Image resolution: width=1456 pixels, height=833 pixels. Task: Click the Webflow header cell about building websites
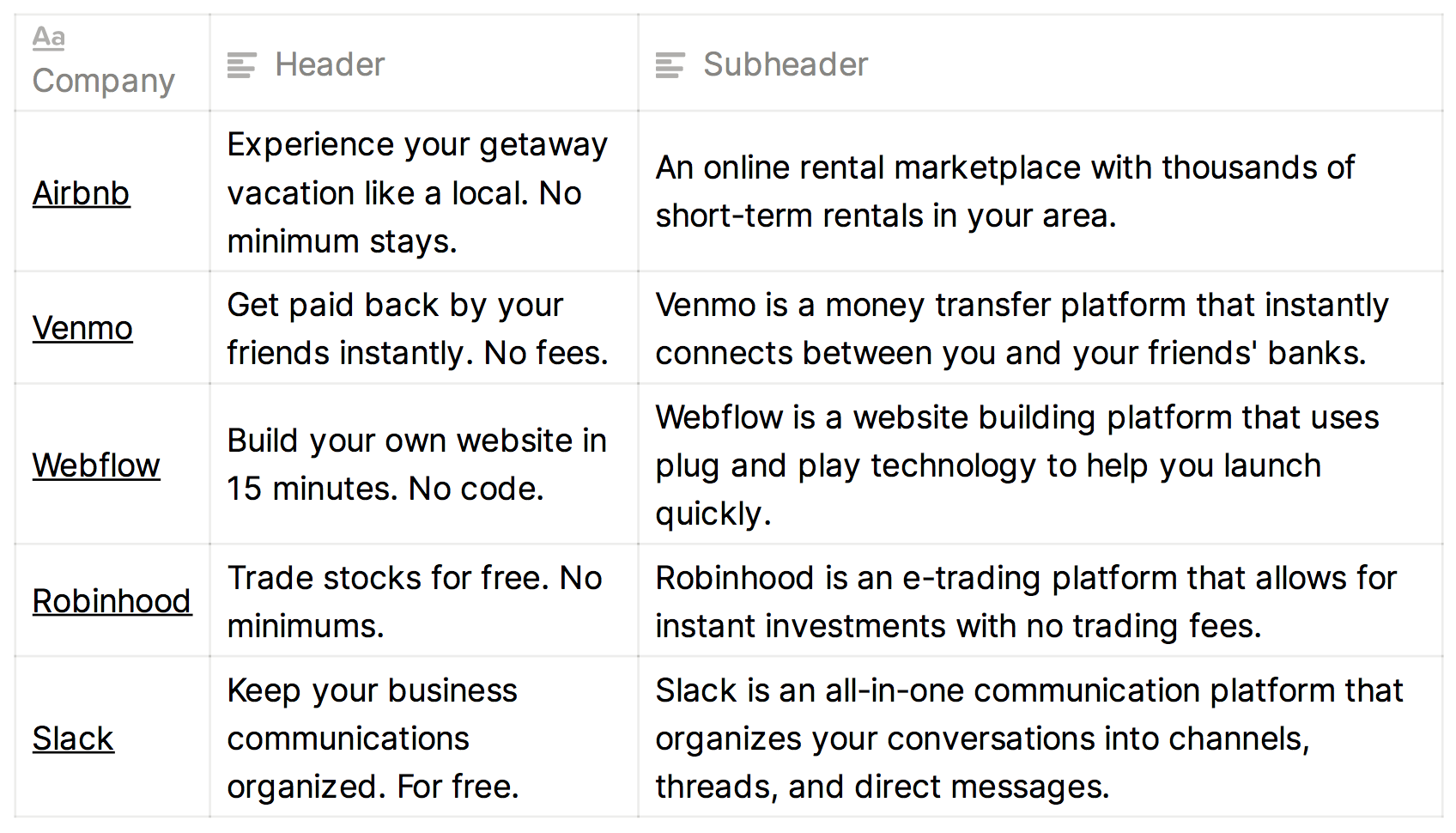(x=417, y=465)
